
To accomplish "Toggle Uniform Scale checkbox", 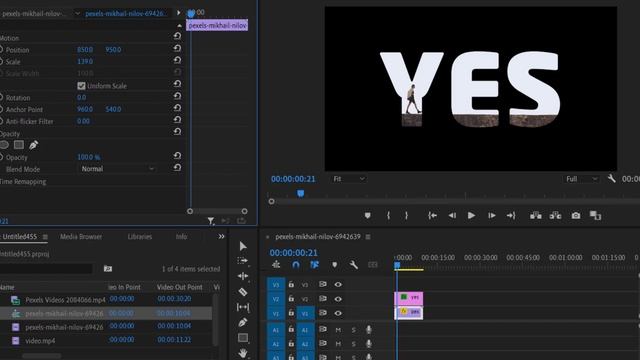I will 81,86.
